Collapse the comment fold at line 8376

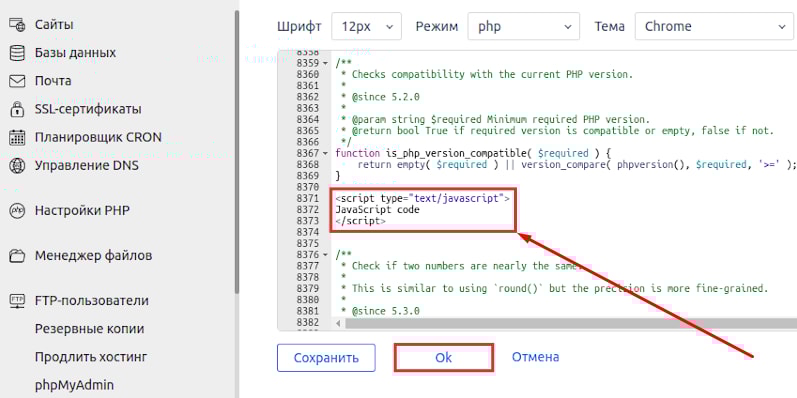[x=325, y=255]
